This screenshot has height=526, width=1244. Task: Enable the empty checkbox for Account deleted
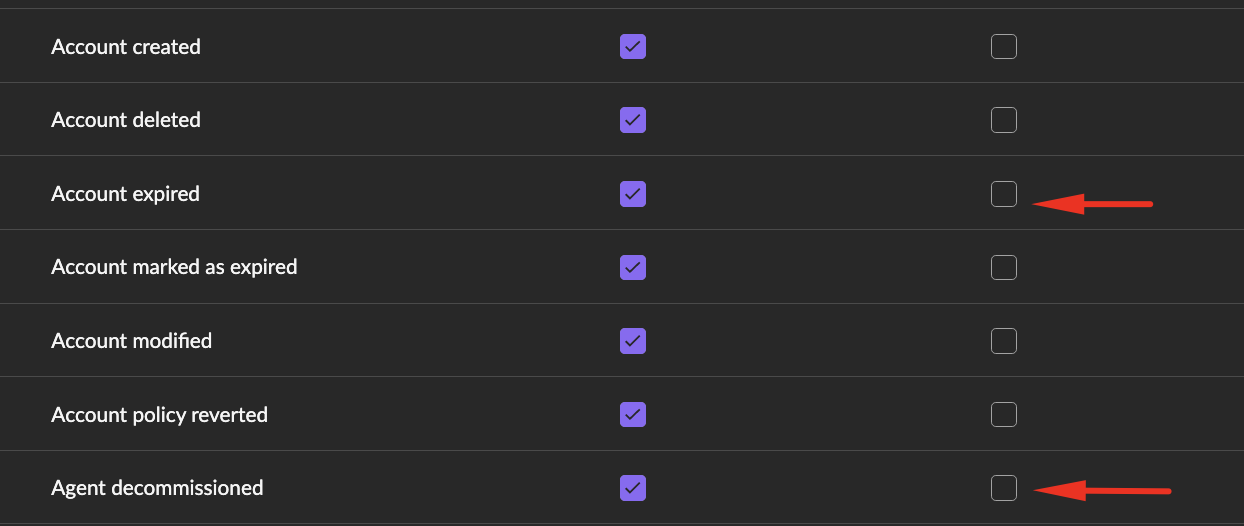1004,120
